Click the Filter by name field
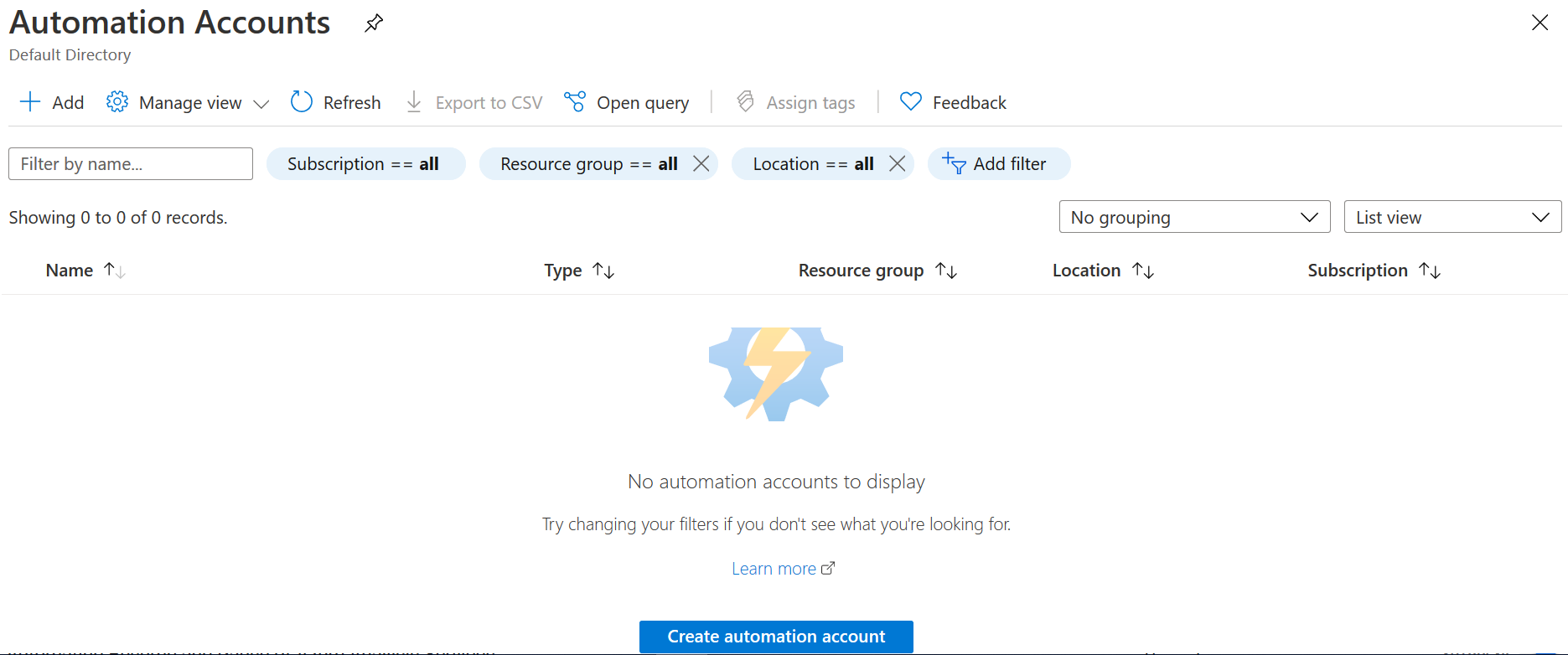 click(131, 163)
